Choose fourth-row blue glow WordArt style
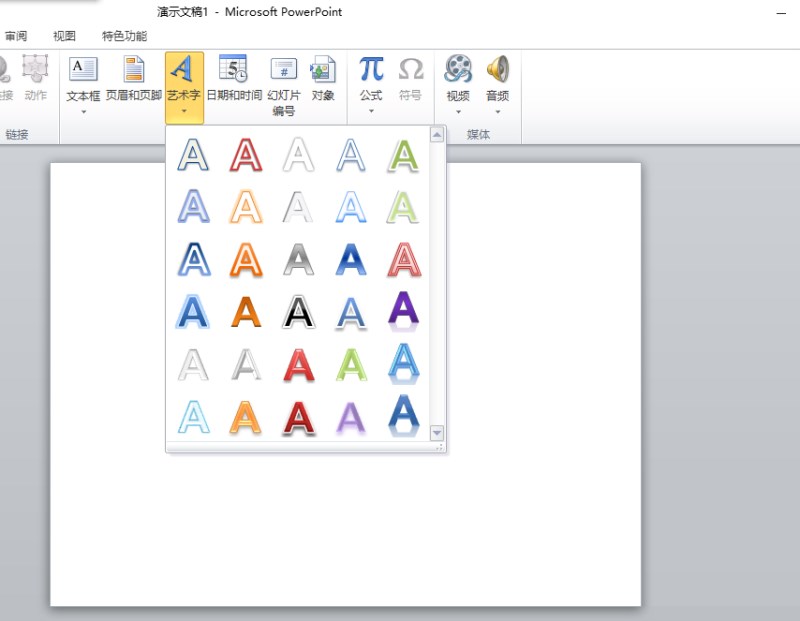This screenshot has width=800, height=621. coord(193,312)
